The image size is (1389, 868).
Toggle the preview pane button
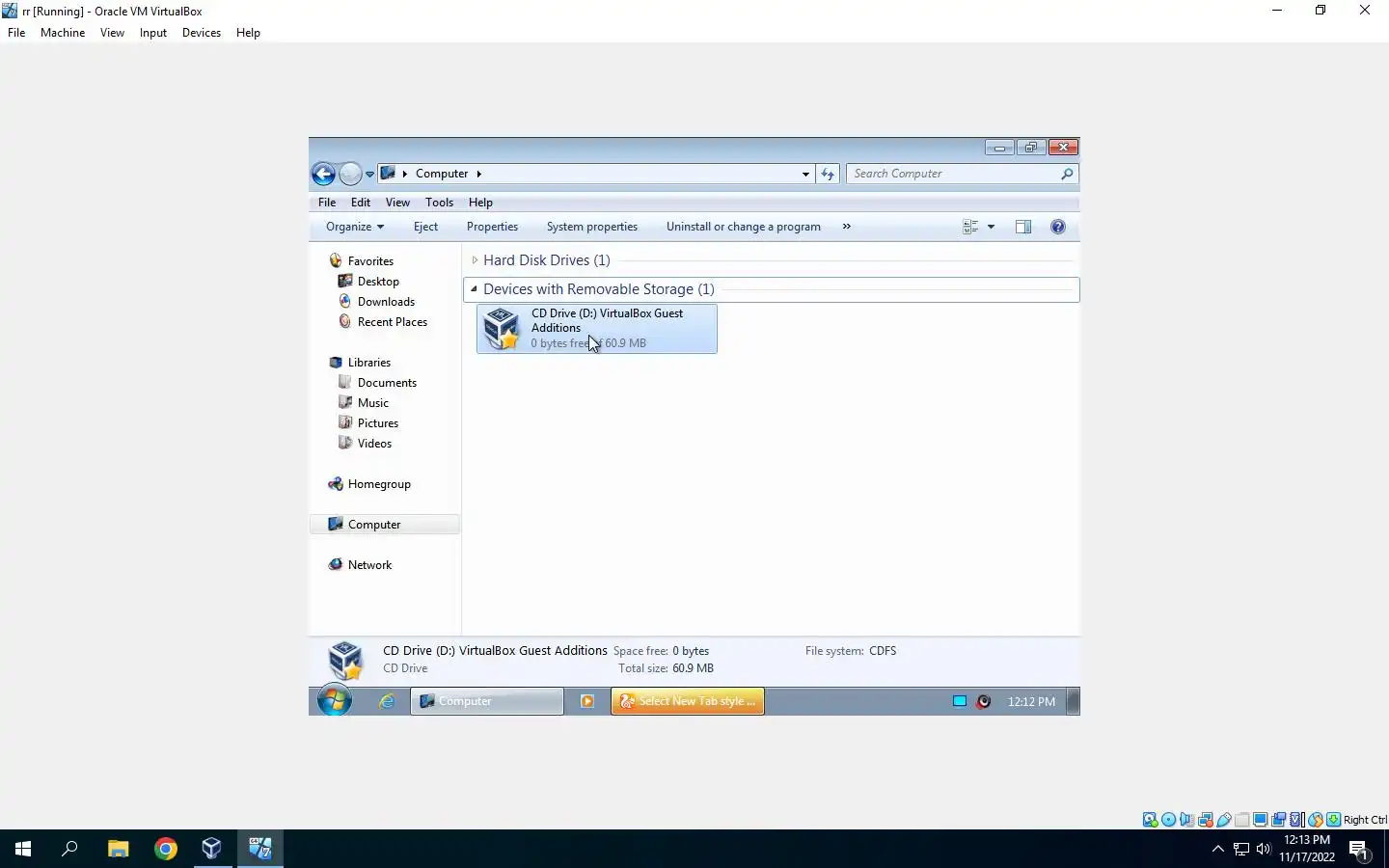coord(1023,227)
